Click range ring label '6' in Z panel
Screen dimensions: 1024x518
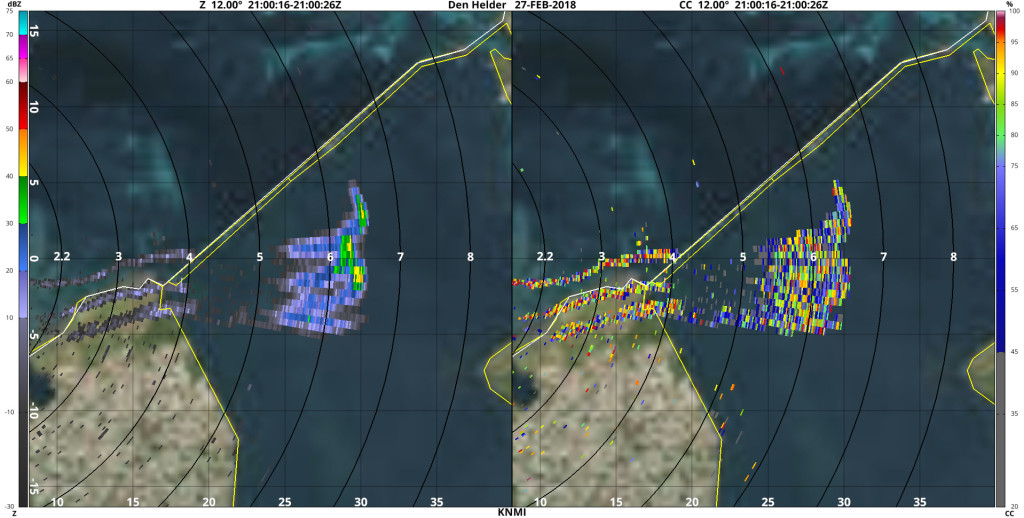330,257
